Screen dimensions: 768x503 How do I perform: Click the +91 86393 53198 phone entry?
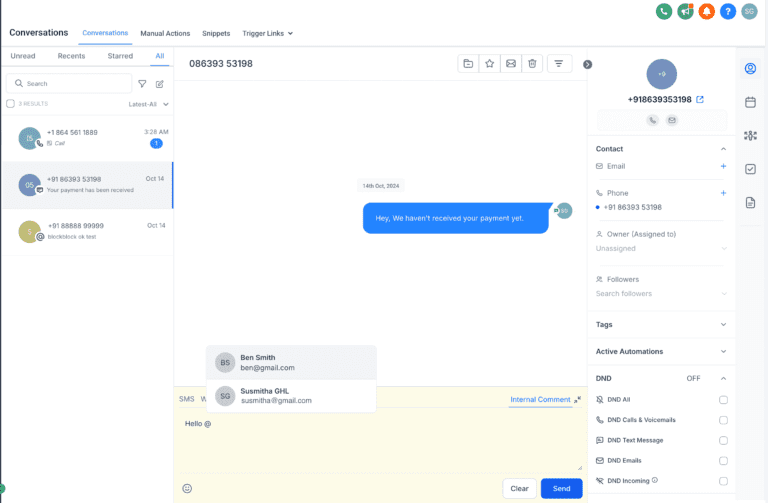(x=632, y=207)
